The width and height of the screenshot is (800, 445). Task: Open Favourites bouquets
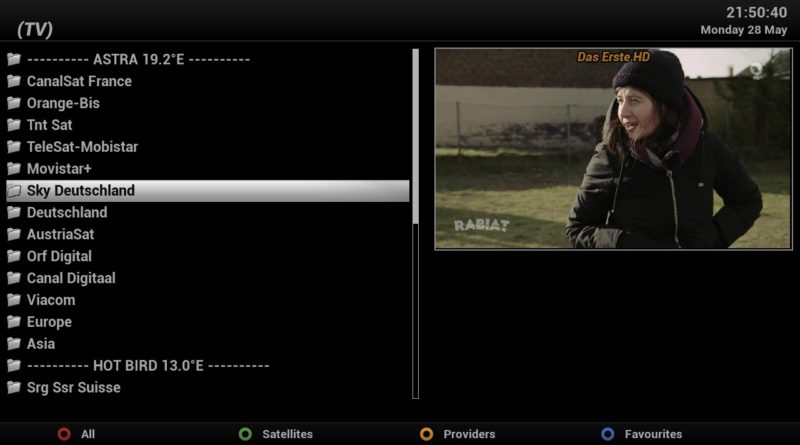coord(653,434)
